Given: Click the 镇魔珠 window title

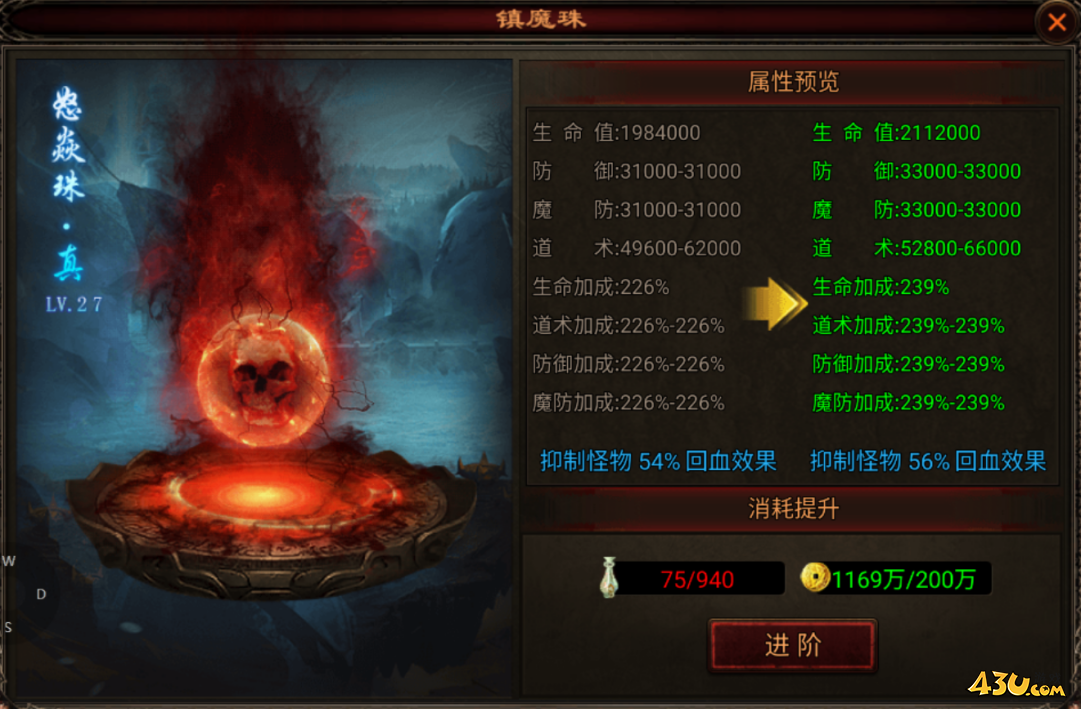Looking at the screenshot, I should pyautogui.click(x=541, y=19).
